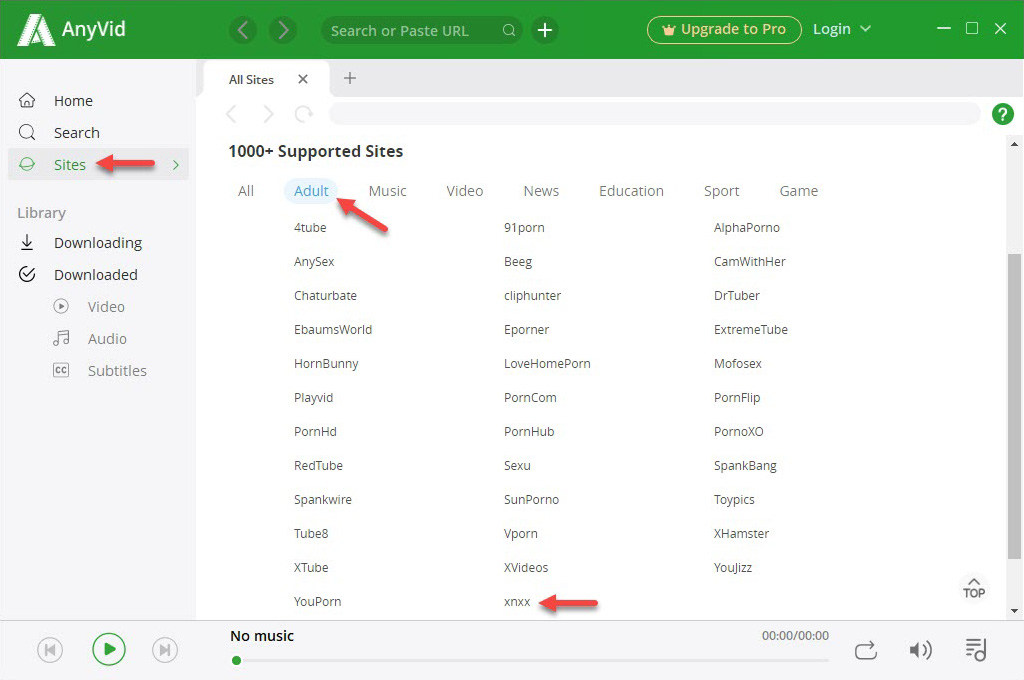Play the music
1024x680 pixels.
point(108,649)
